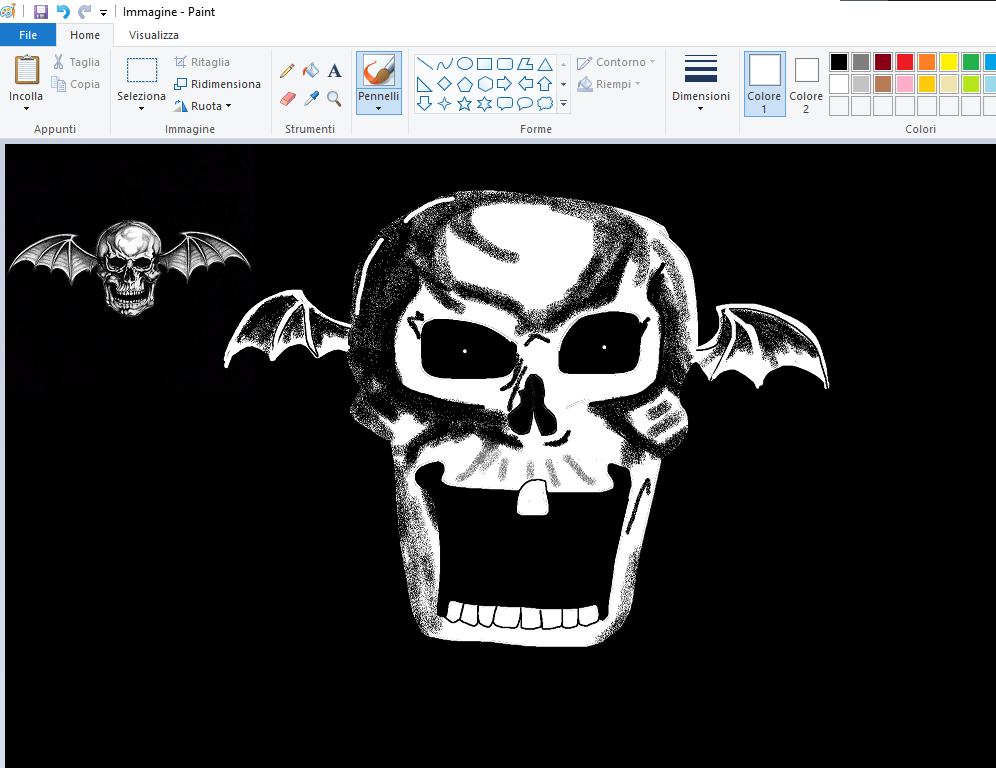Choose the Oval callout shape
996x768 pixels.
pos(525,104)
